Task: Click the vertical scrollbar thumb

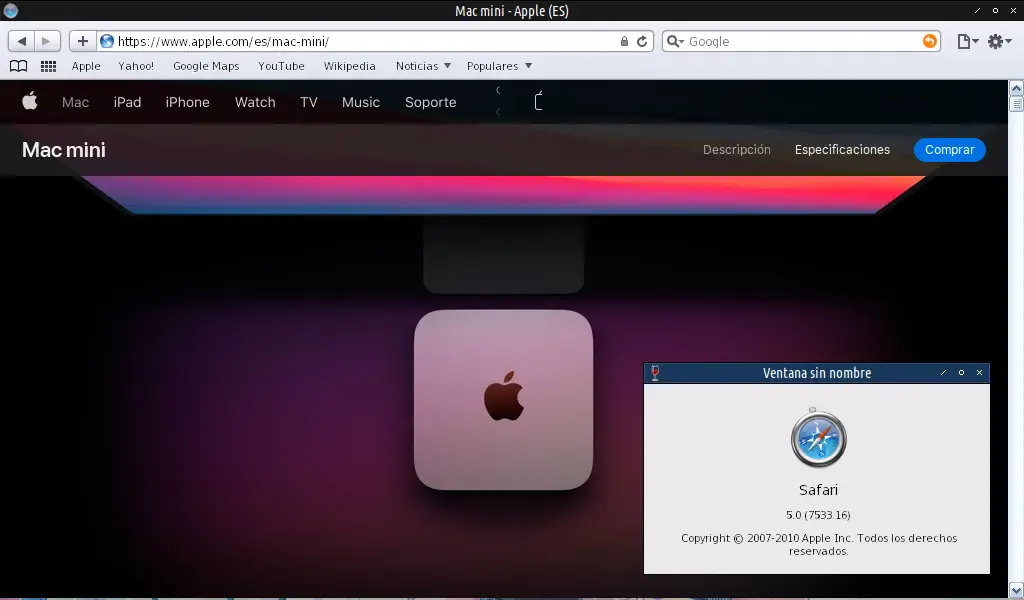Action: click(x=1016, y=104)
